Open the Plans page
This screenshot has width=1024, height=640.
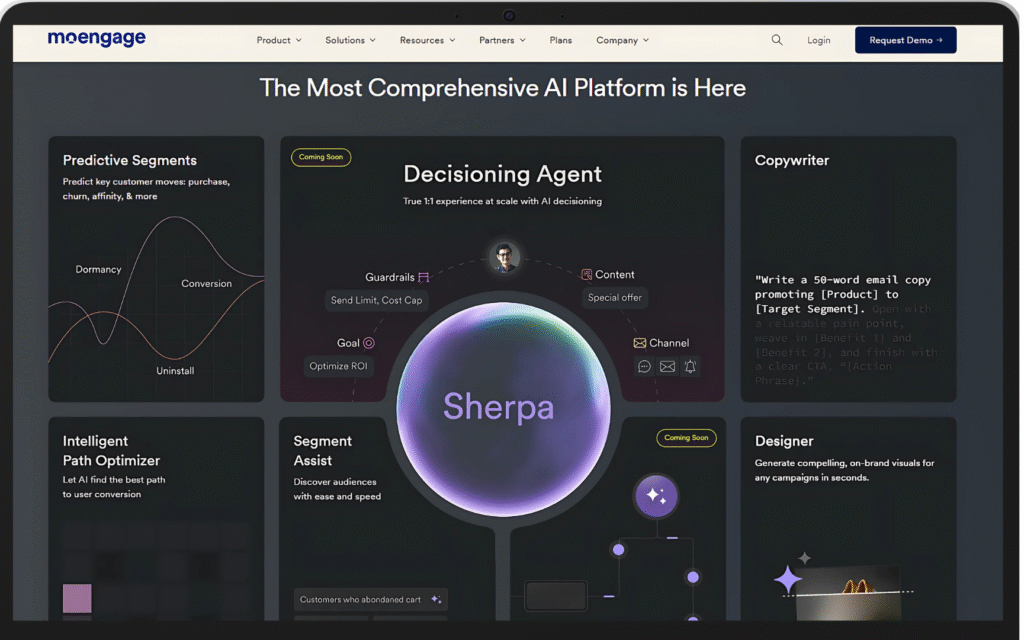point(560,40)
